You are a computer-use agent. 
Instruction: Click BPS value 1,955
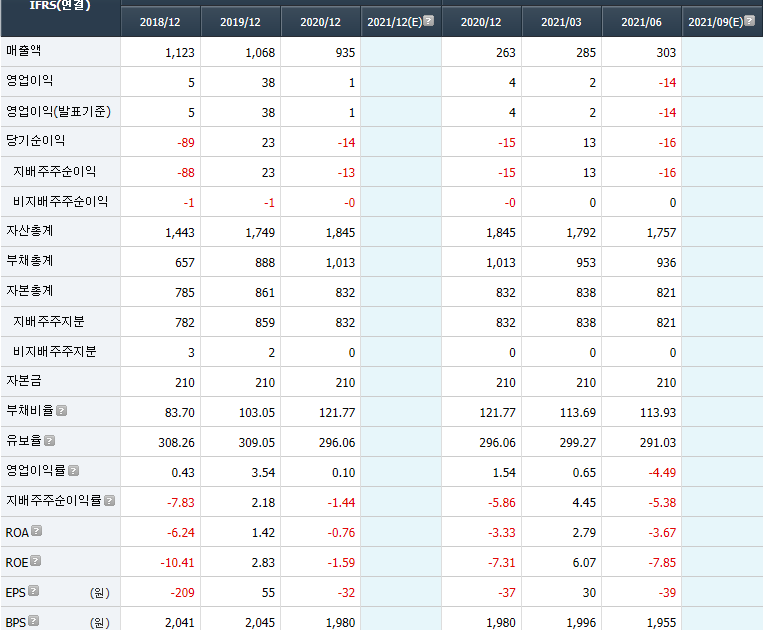(x=661, y=623)
